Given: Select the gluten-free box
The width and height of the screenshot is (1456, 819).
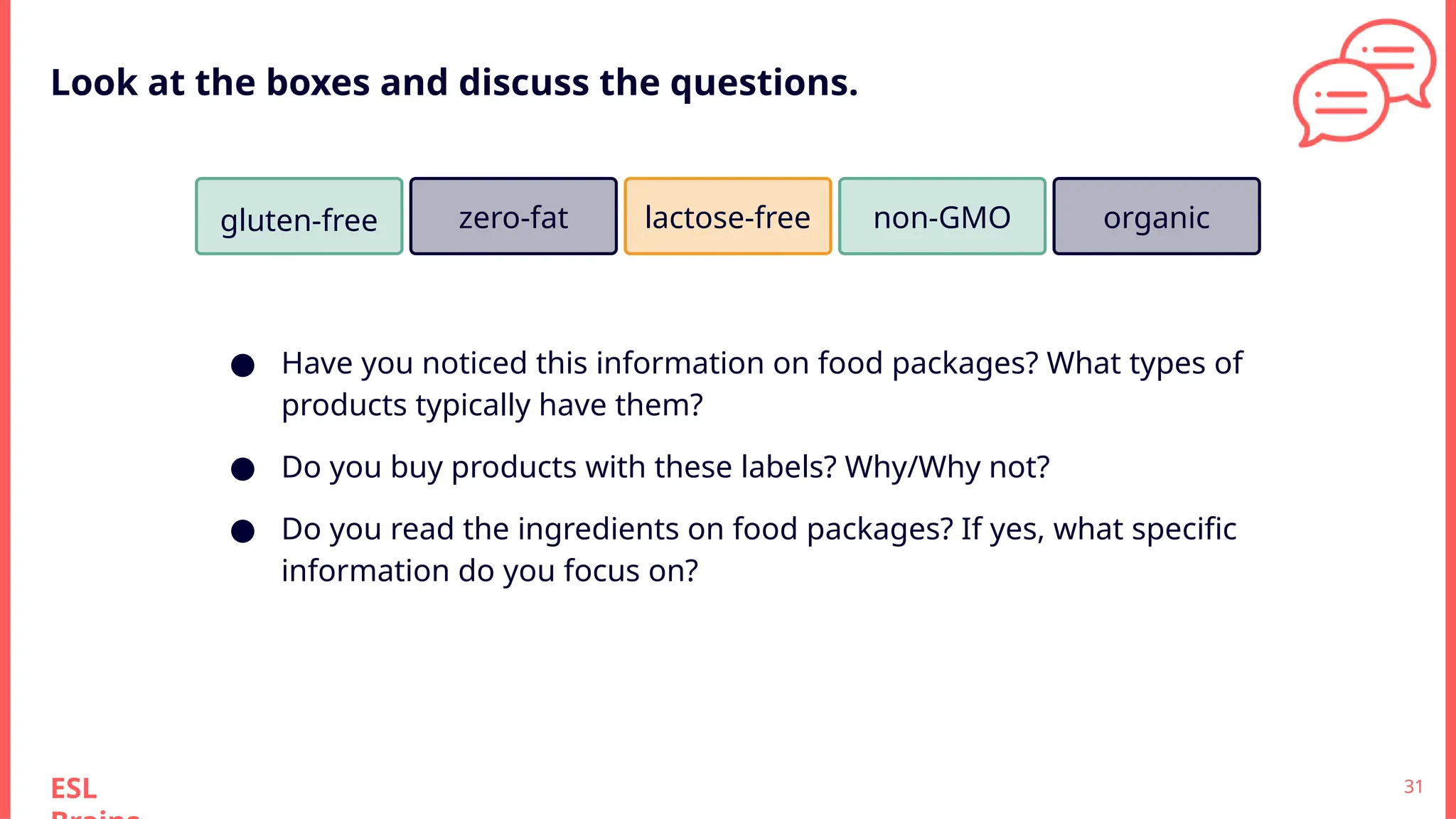Looking at the screenshot, I should (x=299, y=217).
